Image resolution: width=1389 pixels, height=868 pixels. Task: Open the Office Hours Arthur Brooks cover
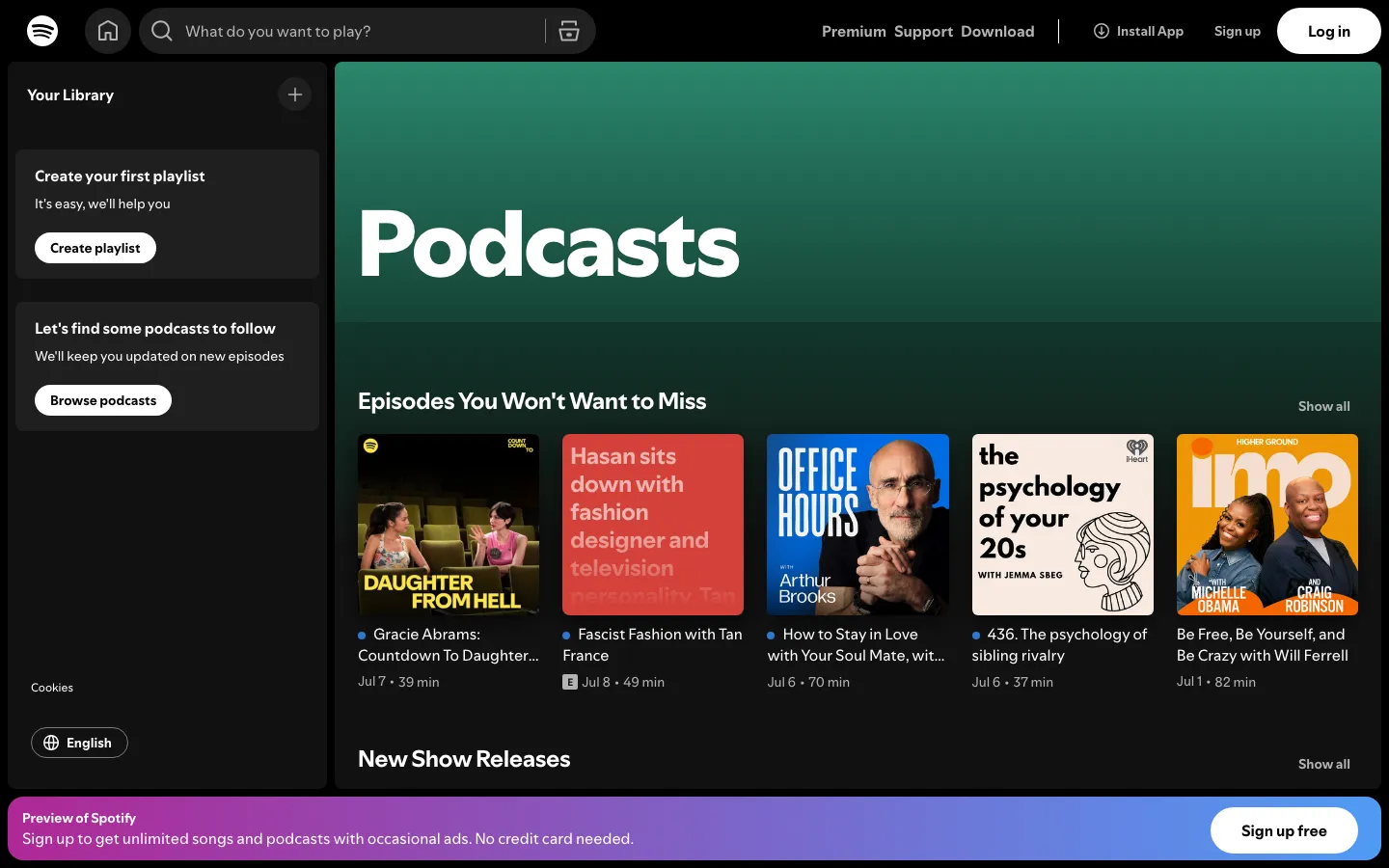tap(858, 525)
